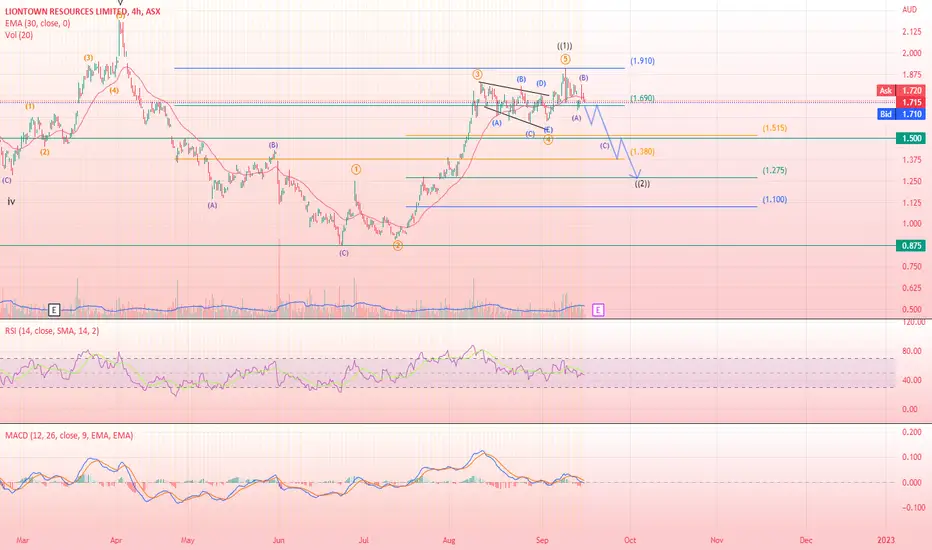The height and width of the screenshot is (550, 932).
Task: Click the 0.200 value on MACD axis
Action: pyautogui.click(x=912, y=432)
